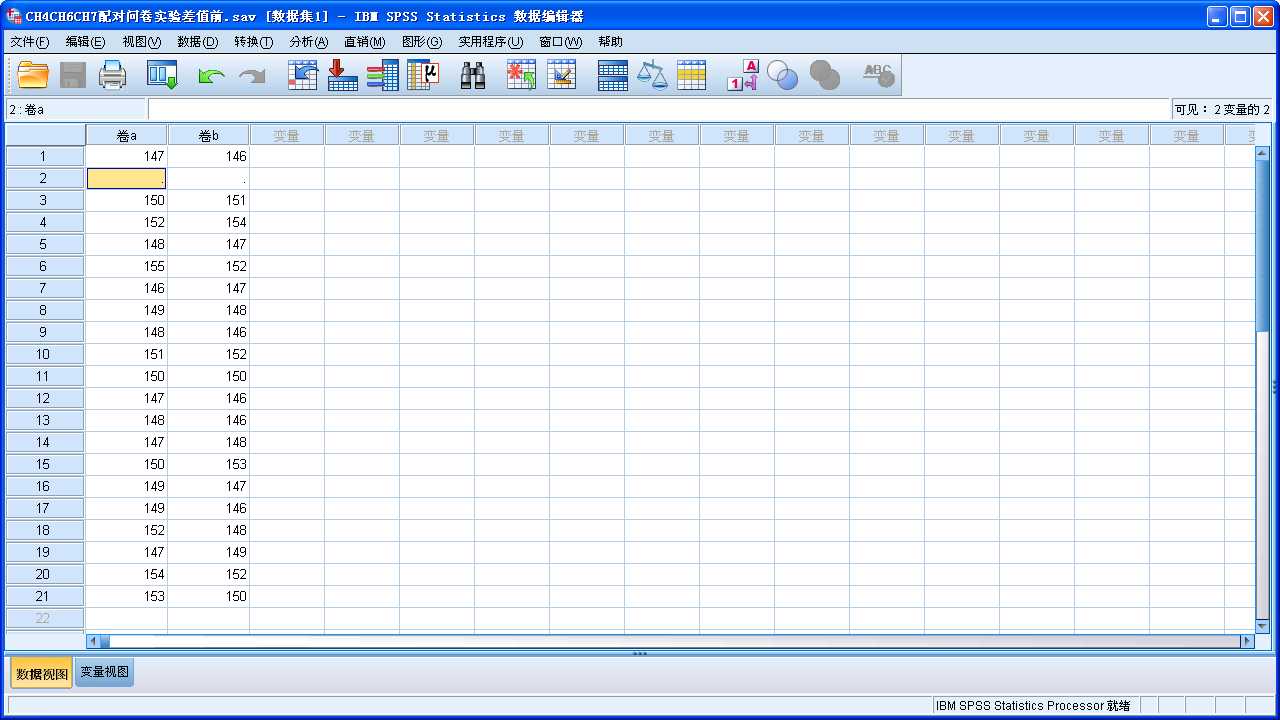The height and width of the screenshot is (720, 1280).
Task: Click the Save file diskette icon
Action: pyautogui.click(x=73, y=75)
